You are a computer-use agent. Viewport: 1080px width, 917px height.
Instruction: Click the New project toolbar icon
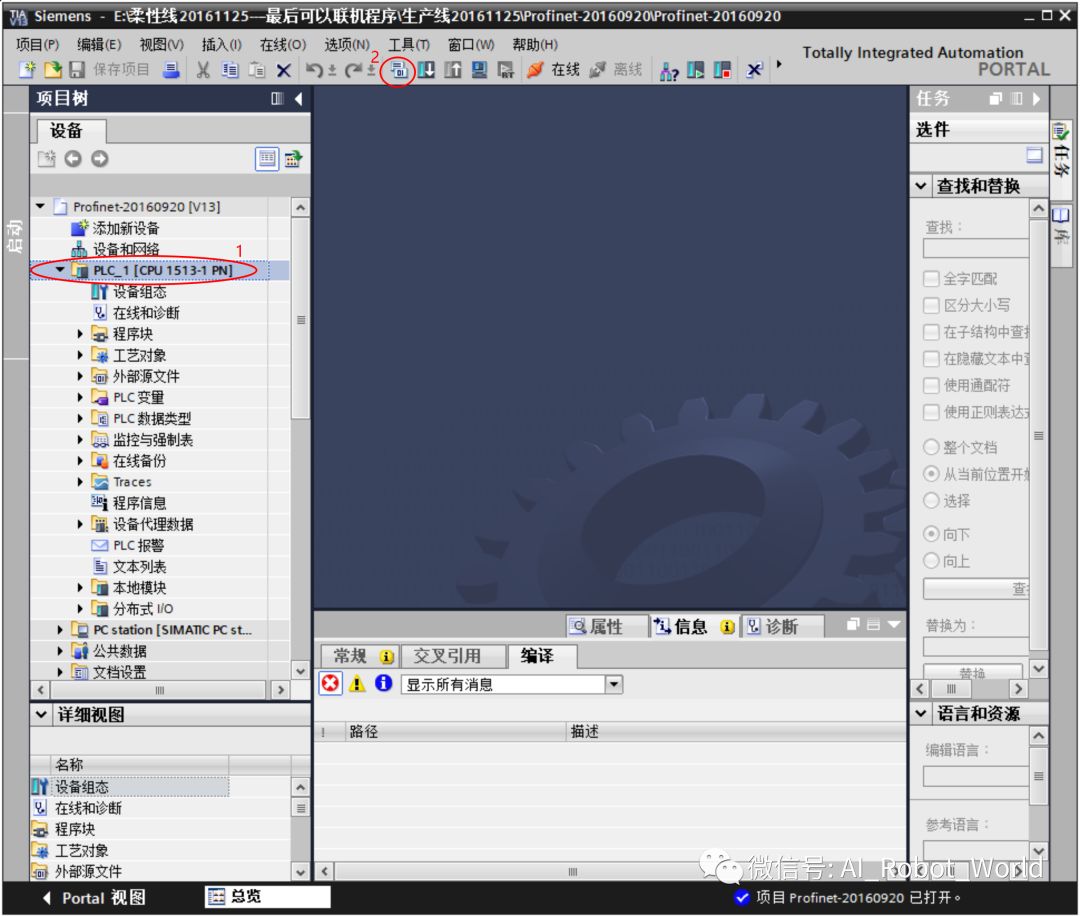tap(26, 70)
